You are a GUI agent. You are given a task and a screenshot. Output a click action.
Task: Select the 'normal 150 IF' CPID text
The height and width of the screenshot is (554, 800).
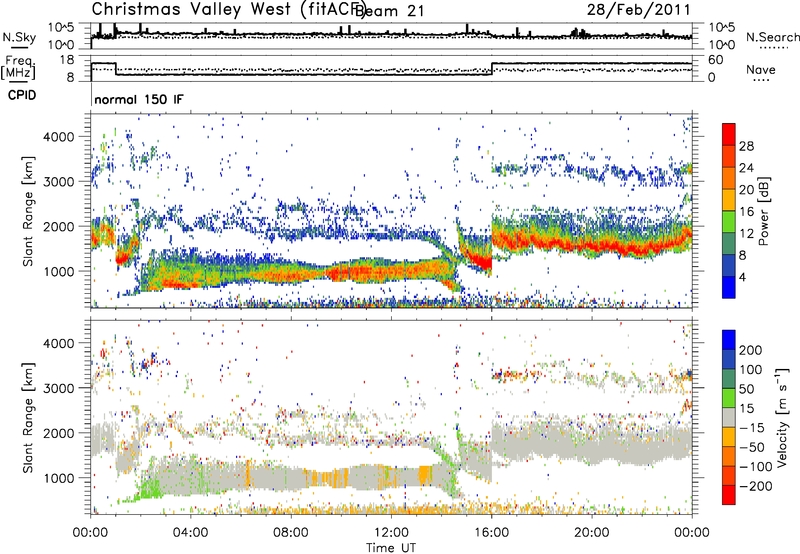click(x=139, y=99)
